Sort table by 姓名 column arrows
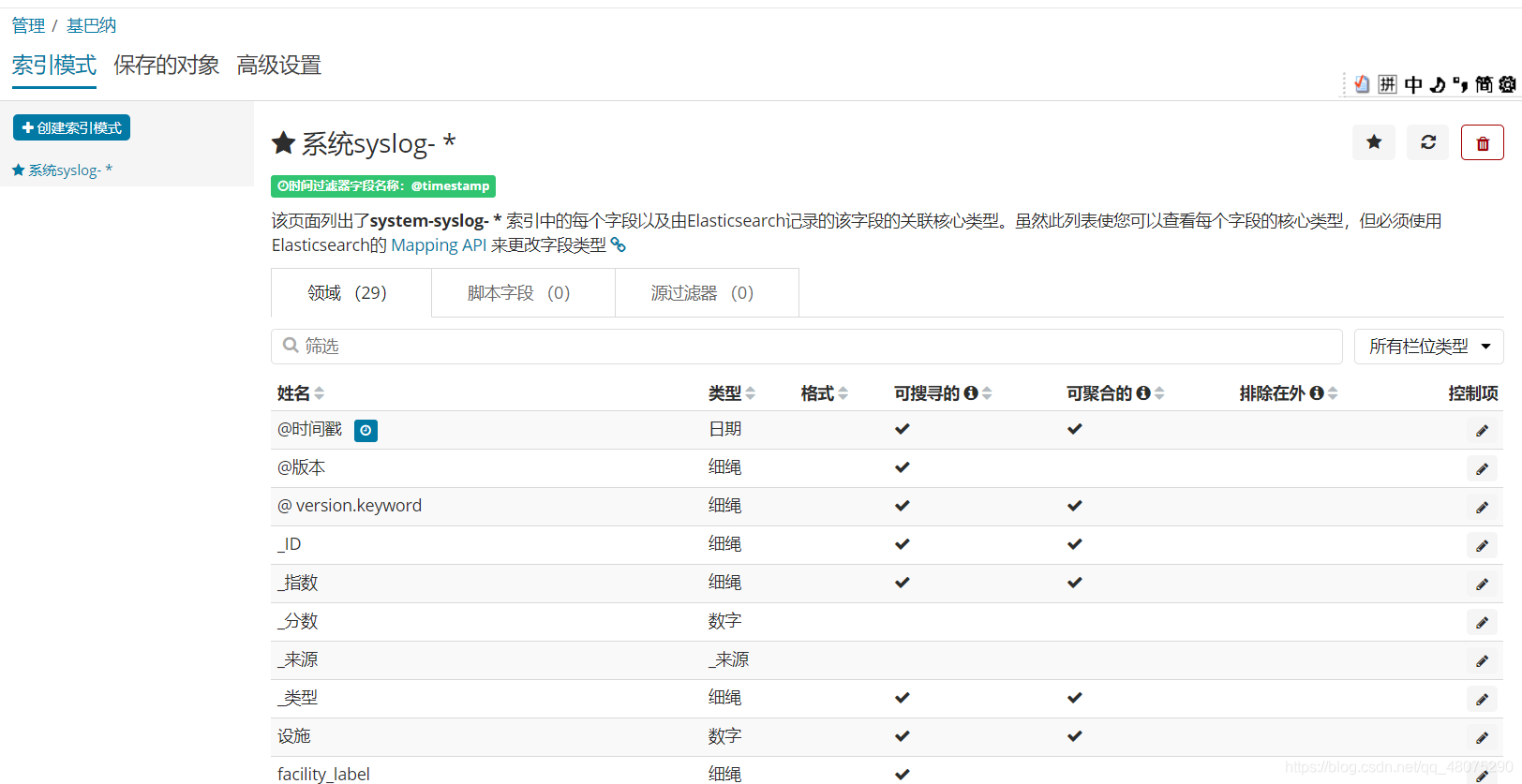This screenshot has height=784, width=1522. [x=320, y=393]
